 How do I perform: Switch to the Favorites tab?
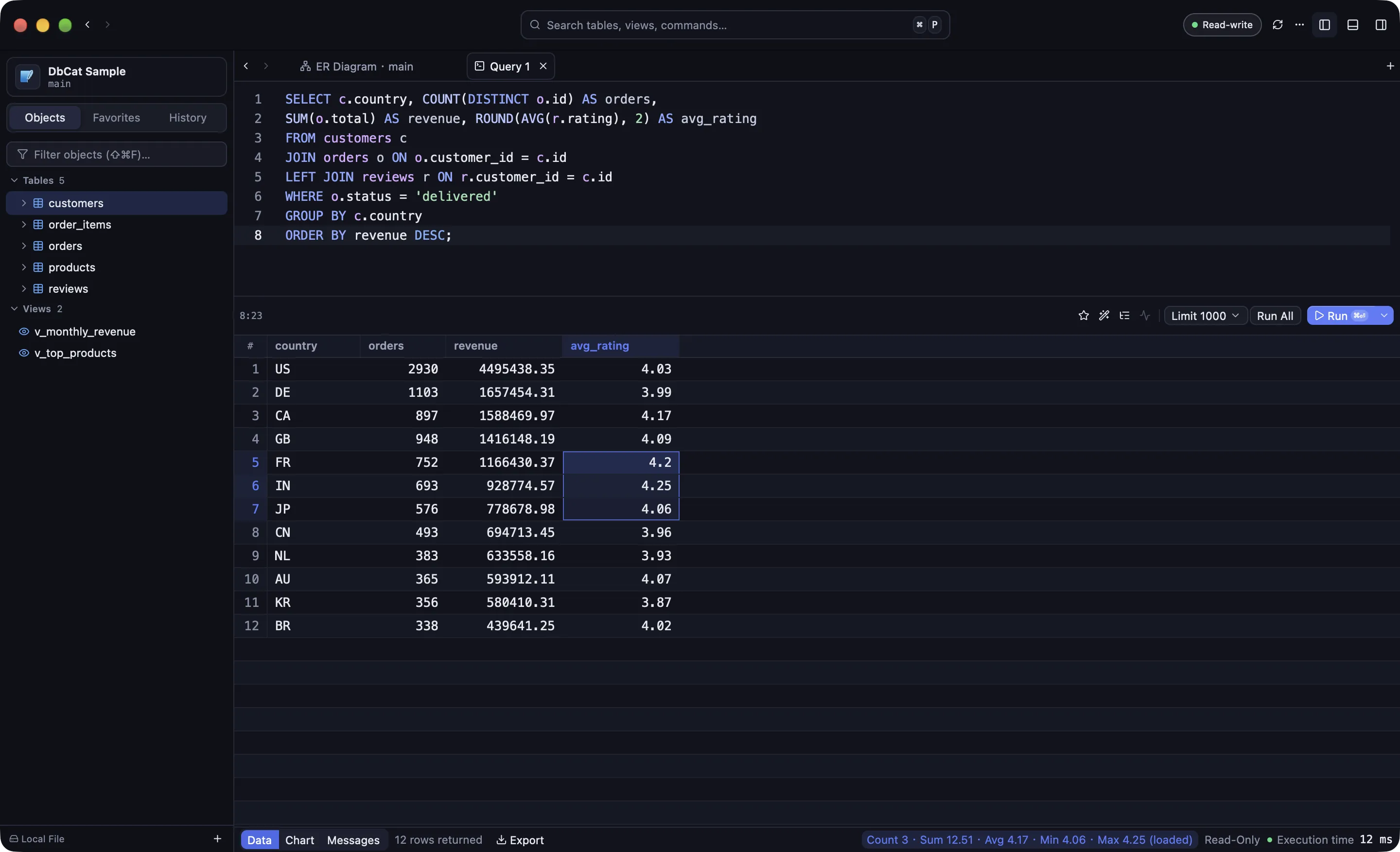[116, 118]
